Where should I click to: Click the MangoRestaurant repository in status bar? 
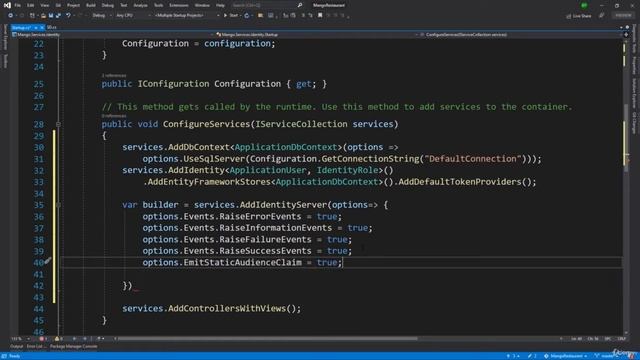[565, 356]
